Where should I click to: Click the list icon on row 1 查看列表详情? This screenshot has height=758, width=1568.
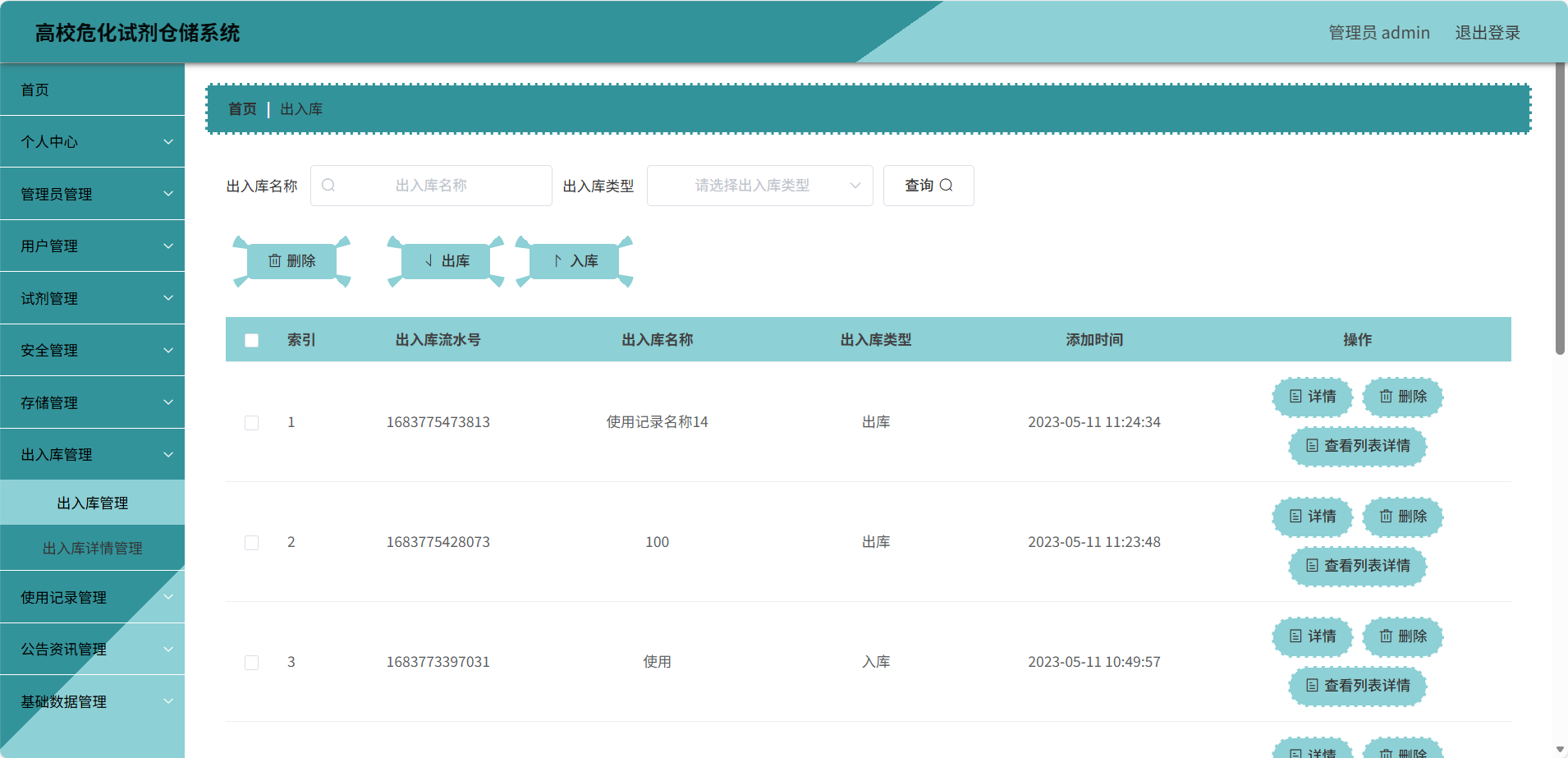click(1312, 446)
